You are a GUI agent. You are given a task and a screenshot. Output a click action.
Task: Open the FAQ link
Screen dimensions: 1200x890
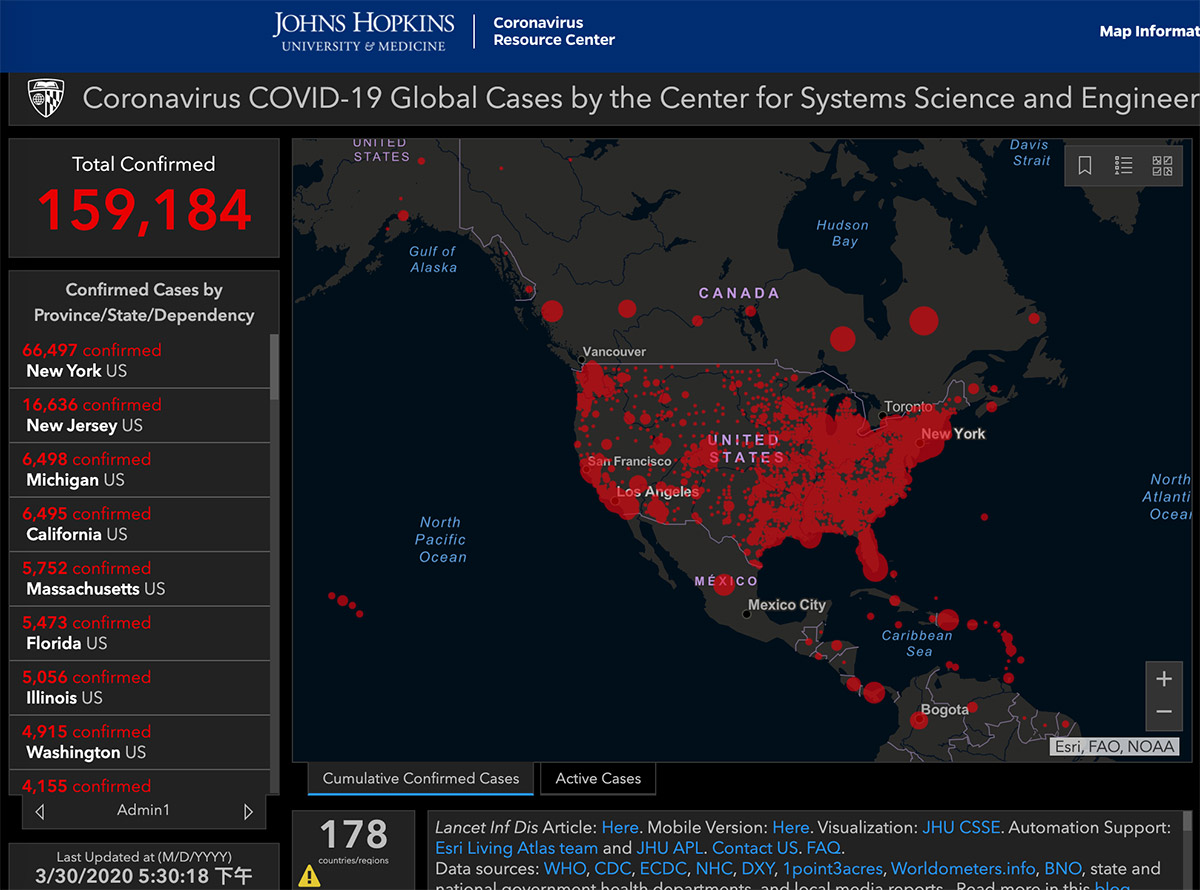coord(823,848)
